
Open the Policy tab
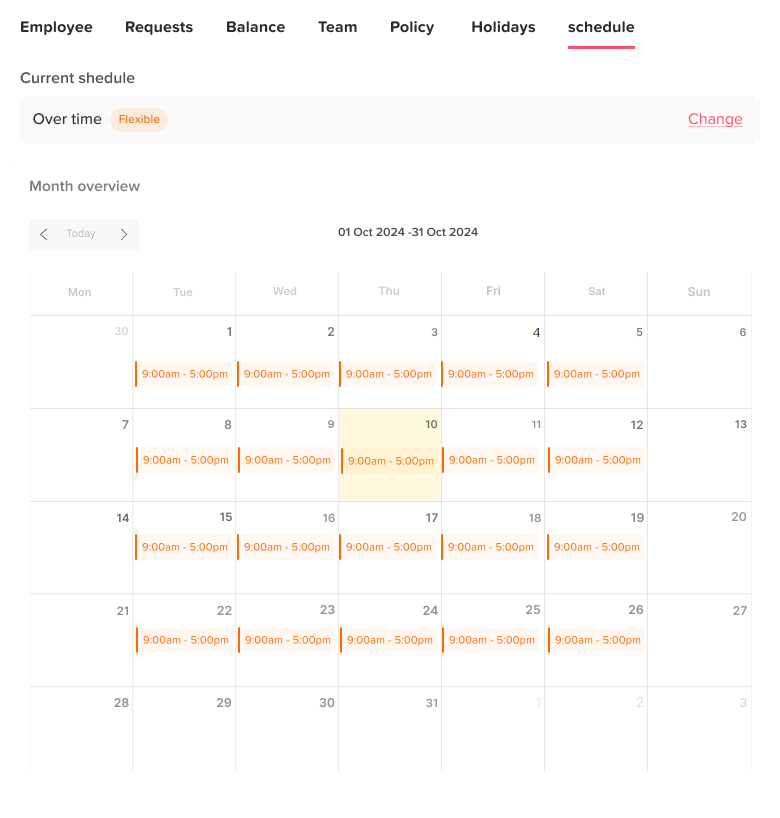point(412,27)
